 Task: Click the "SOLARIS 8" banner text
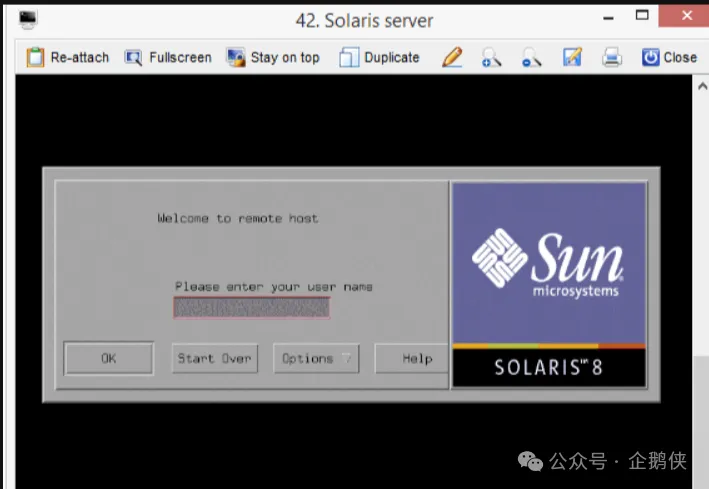[x=548, y=367]
